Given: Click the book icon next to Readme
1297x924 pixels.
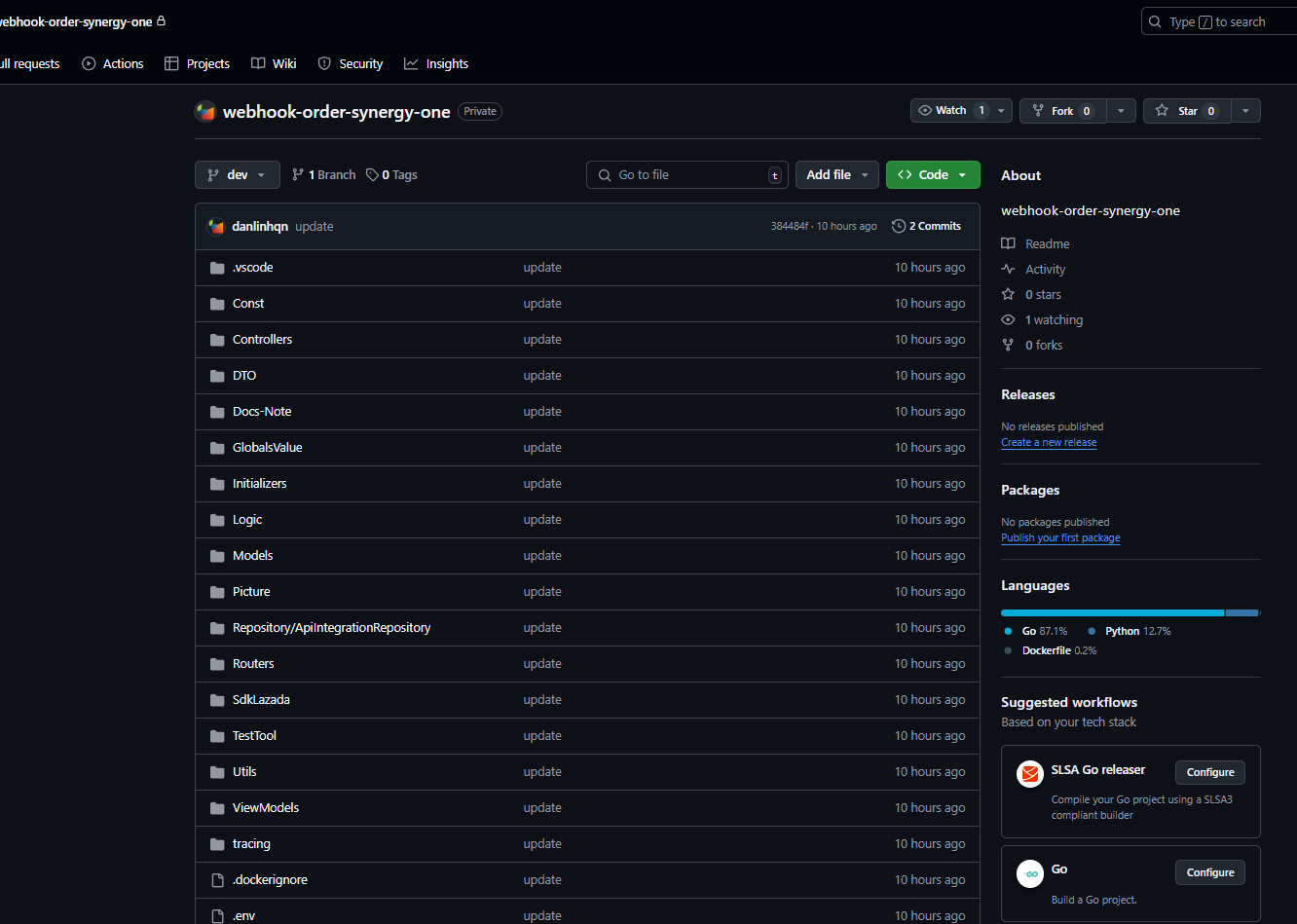Looking at the screenshot, I should (x=1008, y=243).
